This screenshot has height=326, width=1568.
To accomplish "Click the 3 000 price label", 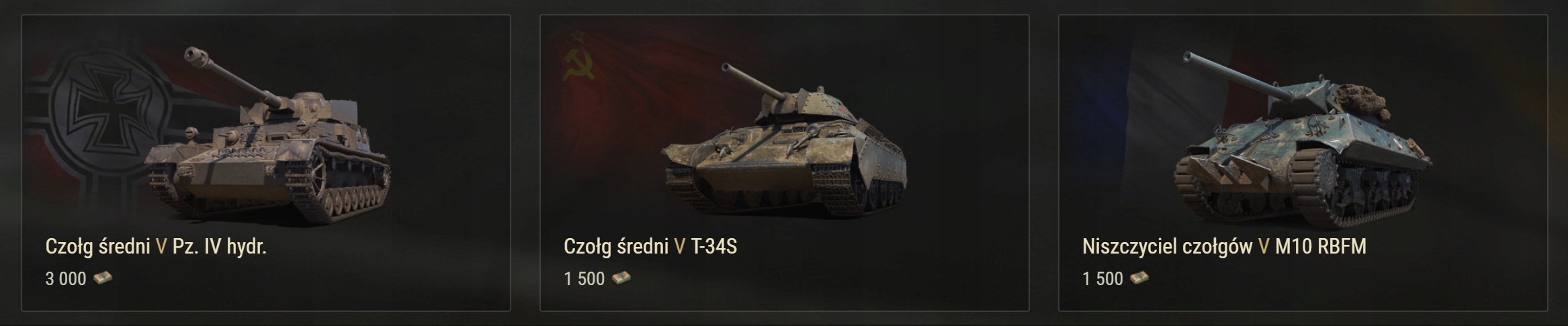I will coord(66,278).
